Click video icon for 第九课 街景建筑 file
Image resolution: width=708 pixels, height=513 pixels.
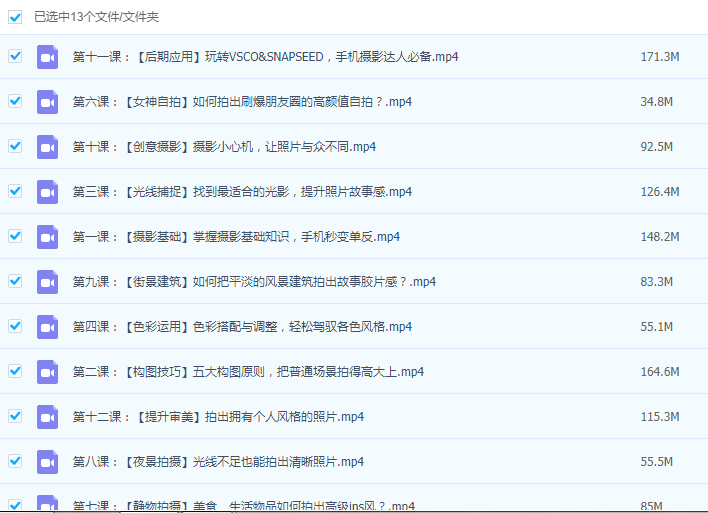pyautogui.click(x=47, y=282)
